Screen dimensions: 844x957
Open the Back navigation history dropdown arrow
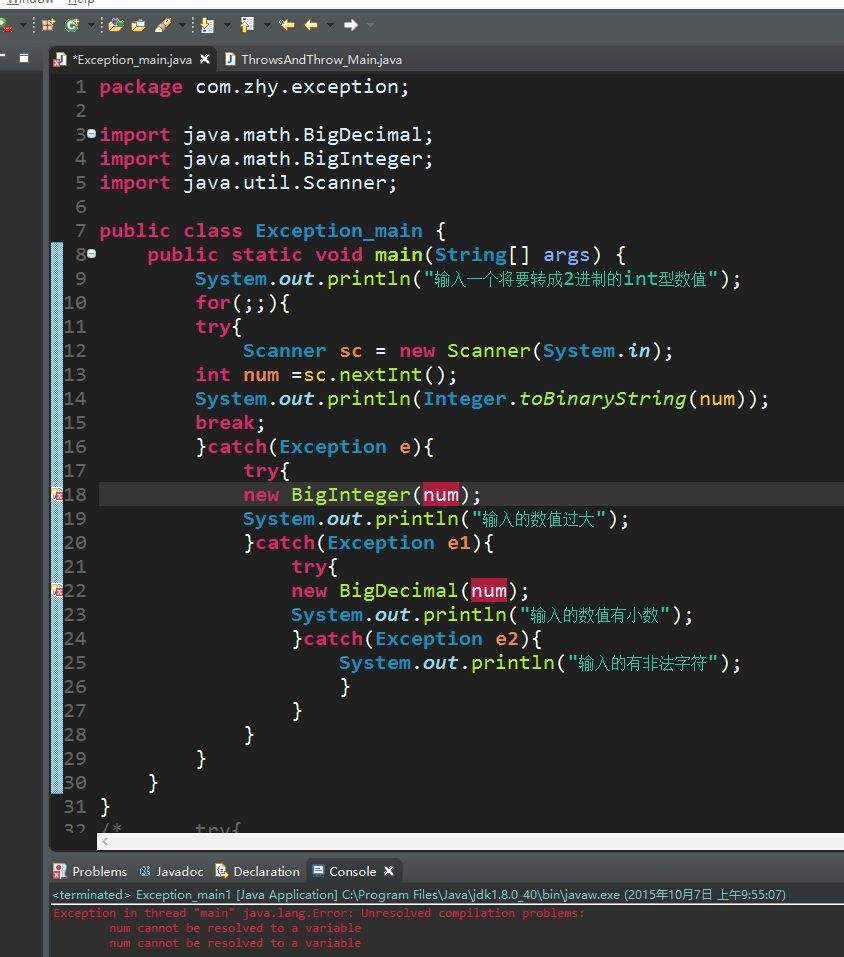pyautogui.click(x=330, y=25)
